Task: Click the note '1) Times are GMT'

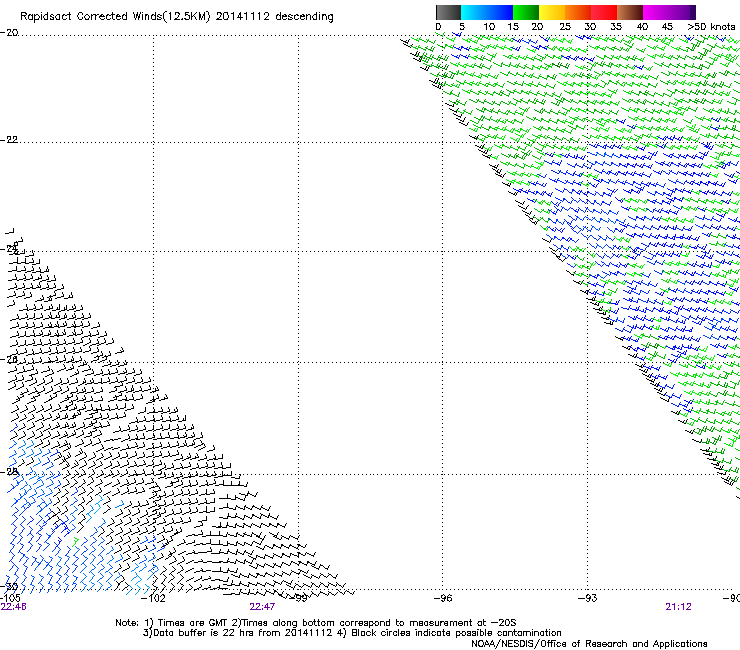Action: 186,623
